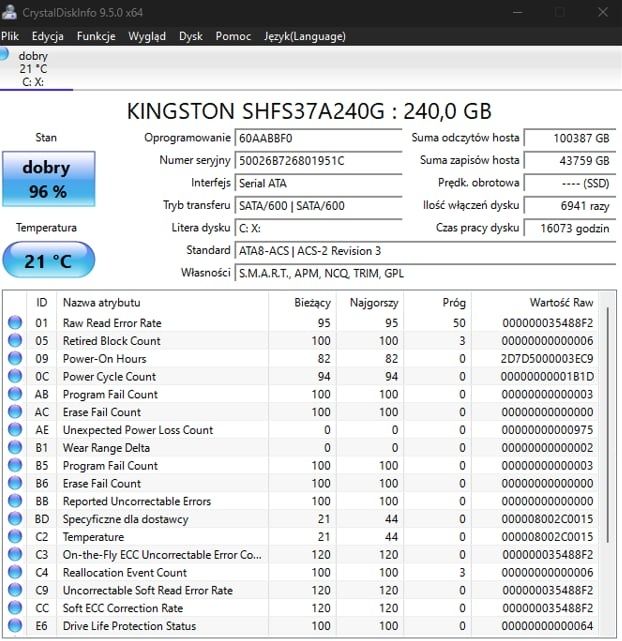Click the 21 °C temperature button
Viewport: 622px width, 641px height.
[x=49, y=260]
